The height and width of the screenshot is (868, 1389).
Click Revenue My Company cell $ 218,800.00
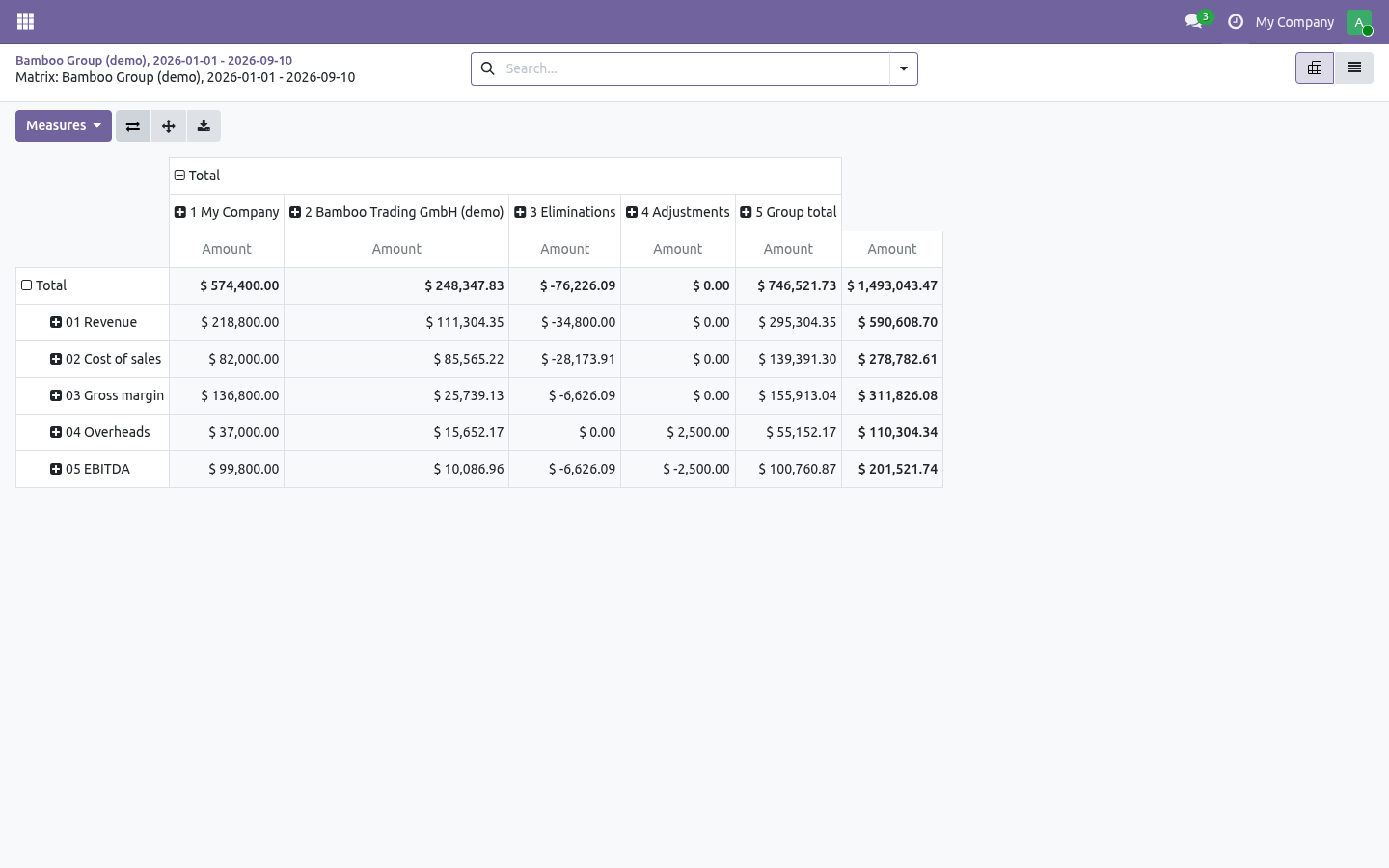click(x=227, y=322)
